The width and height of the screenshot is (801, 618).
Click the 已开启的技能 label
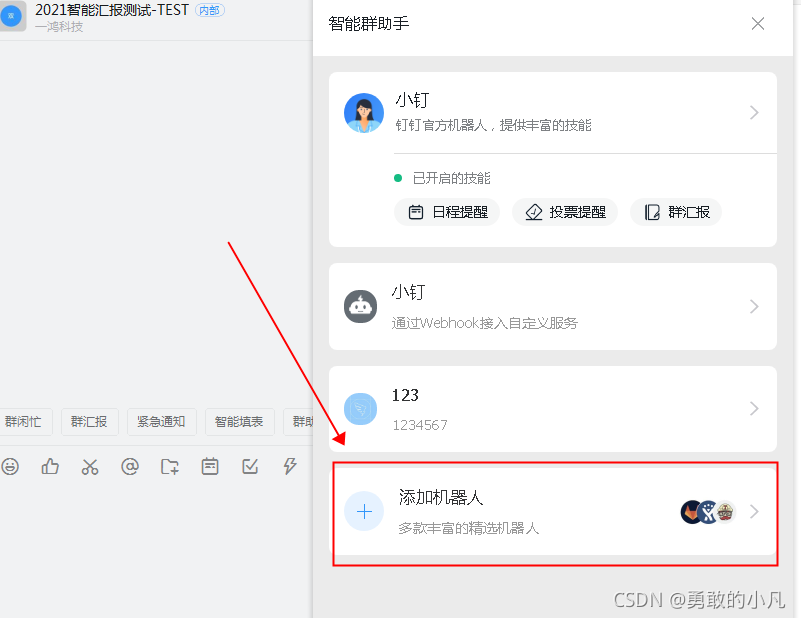point(452,178)
